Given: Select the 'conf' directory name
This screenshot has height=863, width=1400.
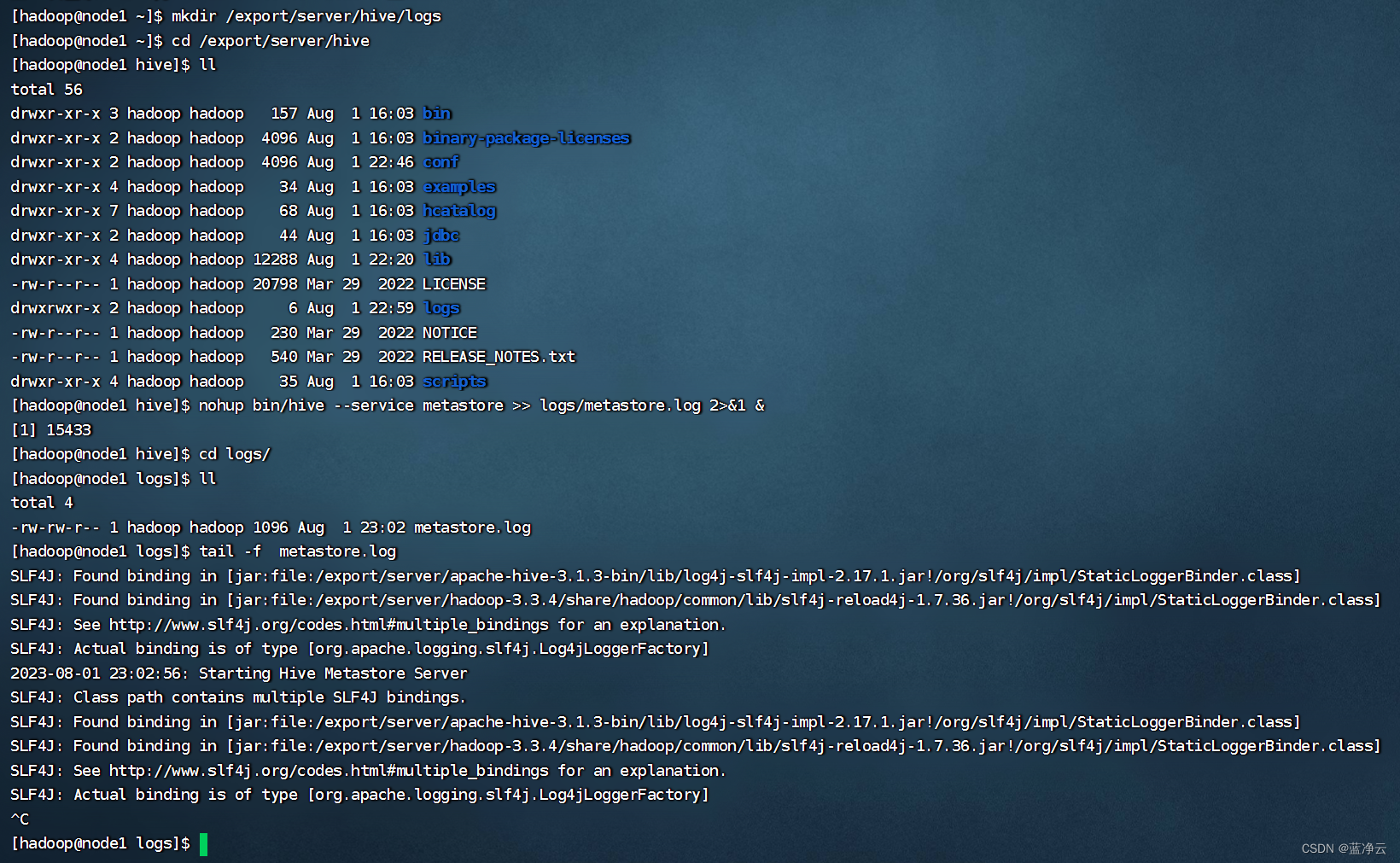Looking at the screenshot, I should click(x=440, y=162).
